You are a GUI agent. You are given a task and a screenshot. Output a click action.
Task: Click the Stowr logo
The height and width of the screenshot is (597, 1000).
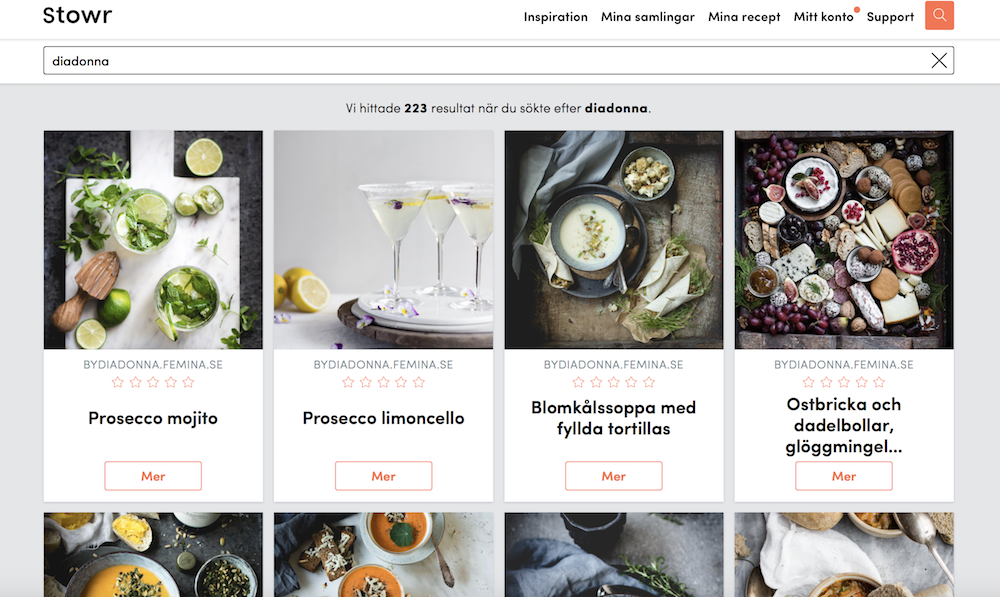tap(77, 16)
